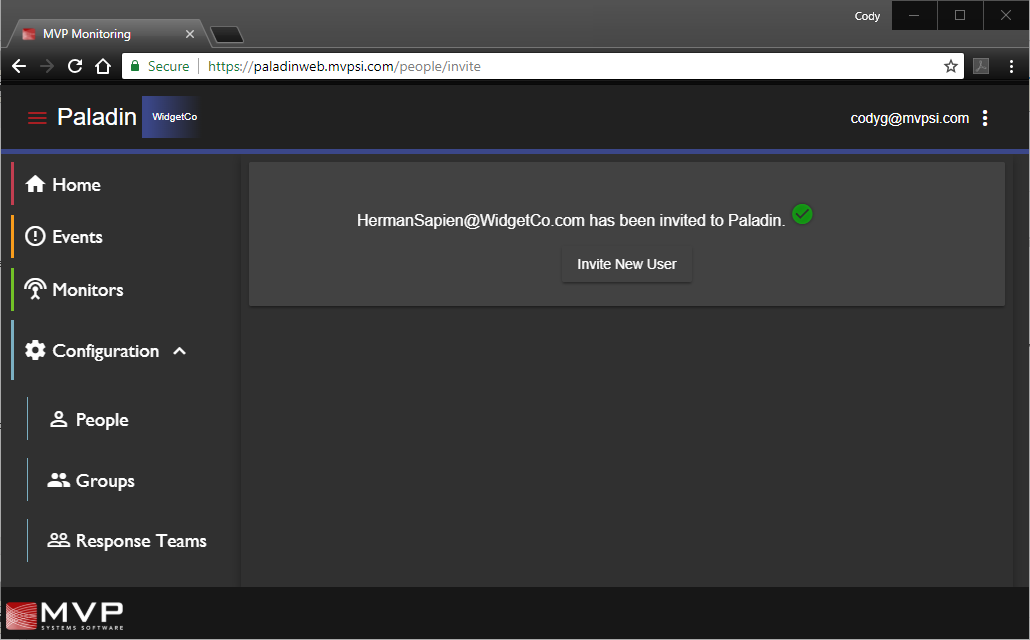Click the codyg@mvpsi.com account label
The height and width of the screenshot is (640, 1030).
(909, 118)
